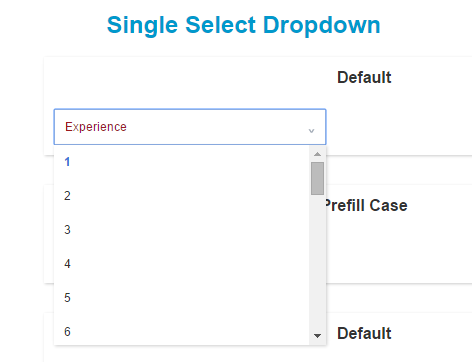Click the Prefill Case heading

366,205
